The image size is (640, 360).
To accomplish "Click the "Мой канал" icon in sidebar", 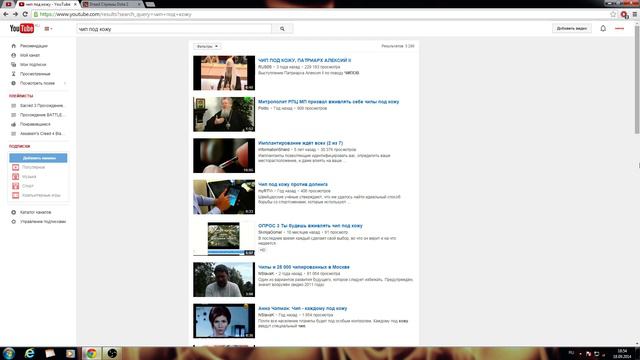I will point(13,55).
